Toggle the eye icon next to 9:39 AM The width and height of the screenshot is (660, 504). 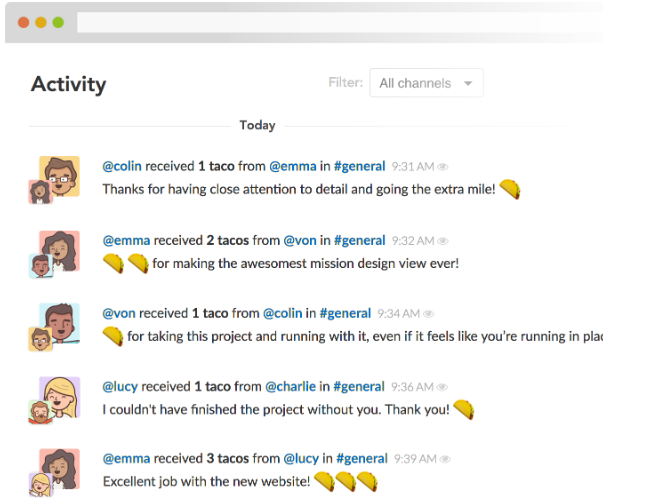[445, 459]
